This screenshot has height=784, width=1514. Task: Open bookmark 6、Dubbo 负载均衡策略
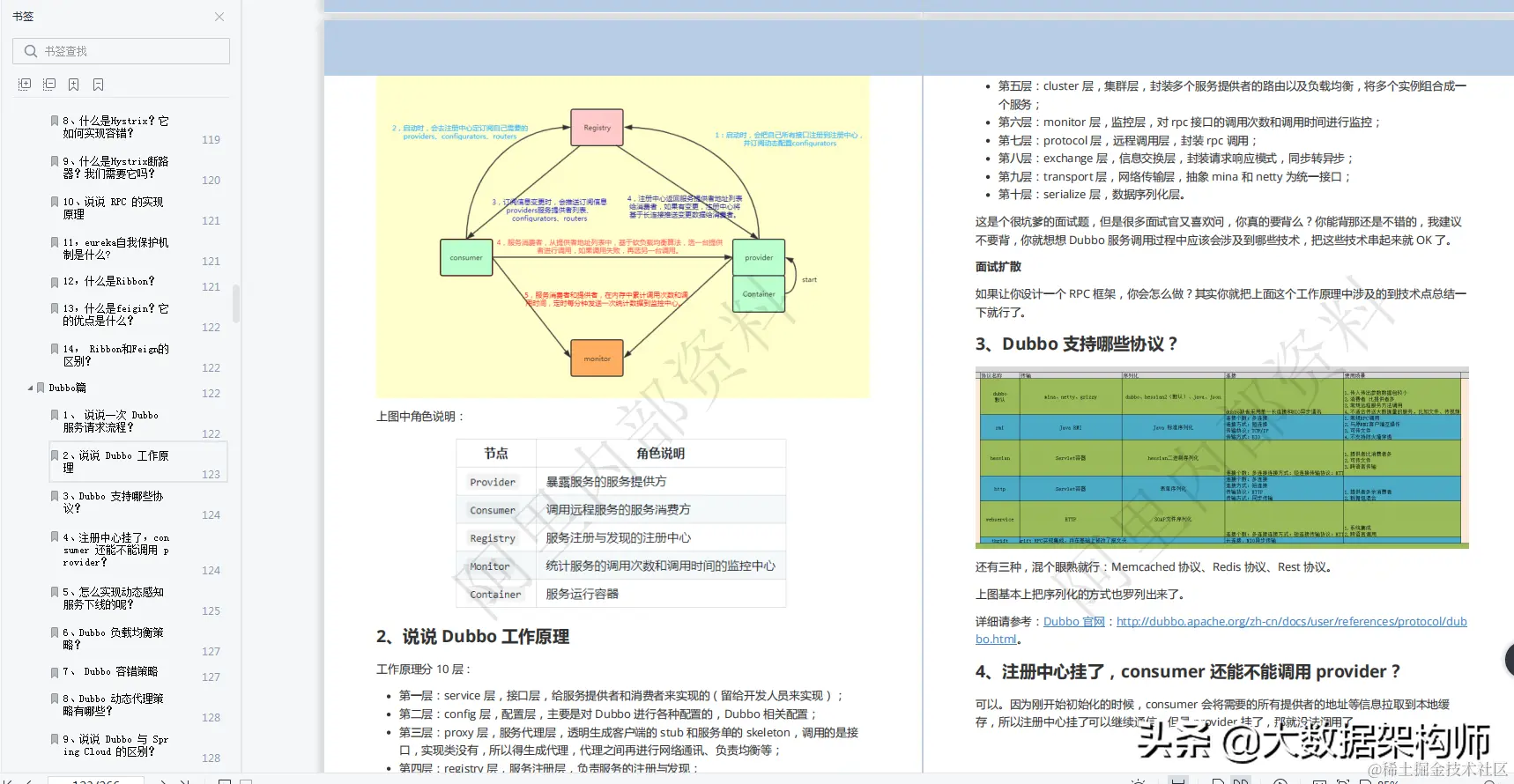113,639
